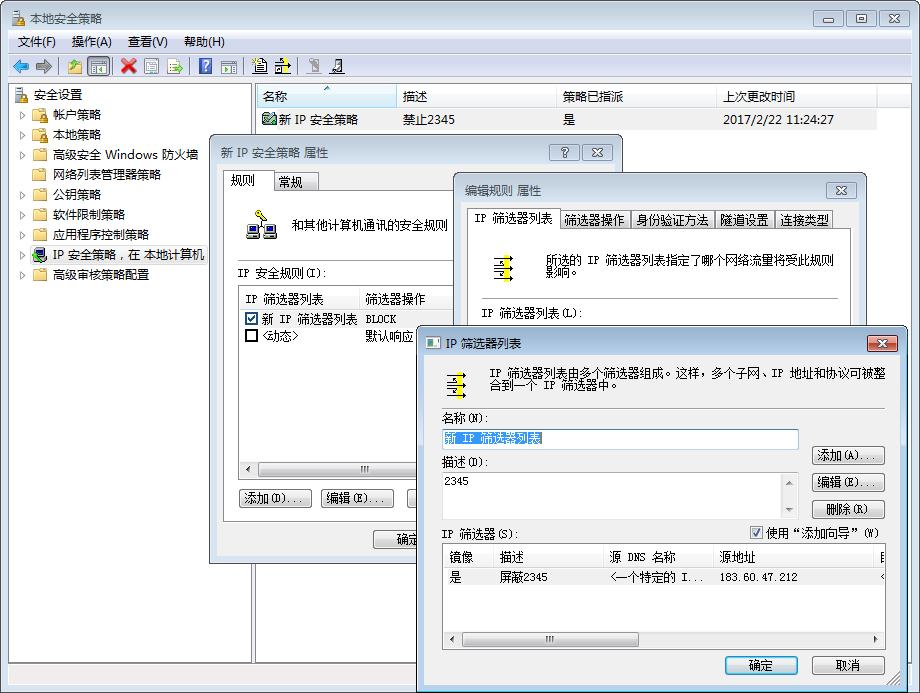The width and height of the screenshot is (920, 693).
Task: Expand 高级安全 Windows 防火墙 node
Action: point(23,154)
